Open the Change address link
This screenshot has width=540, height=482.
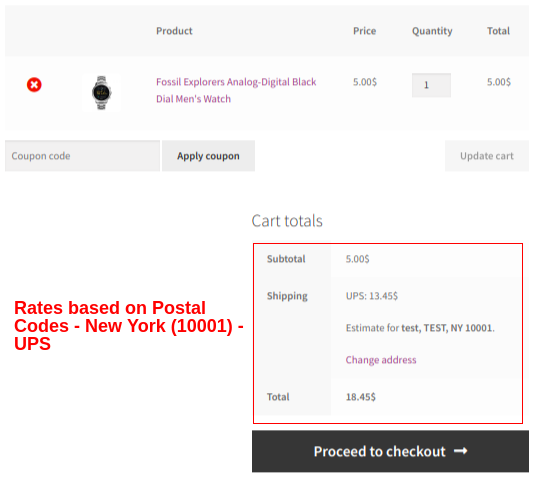(381, 360)
